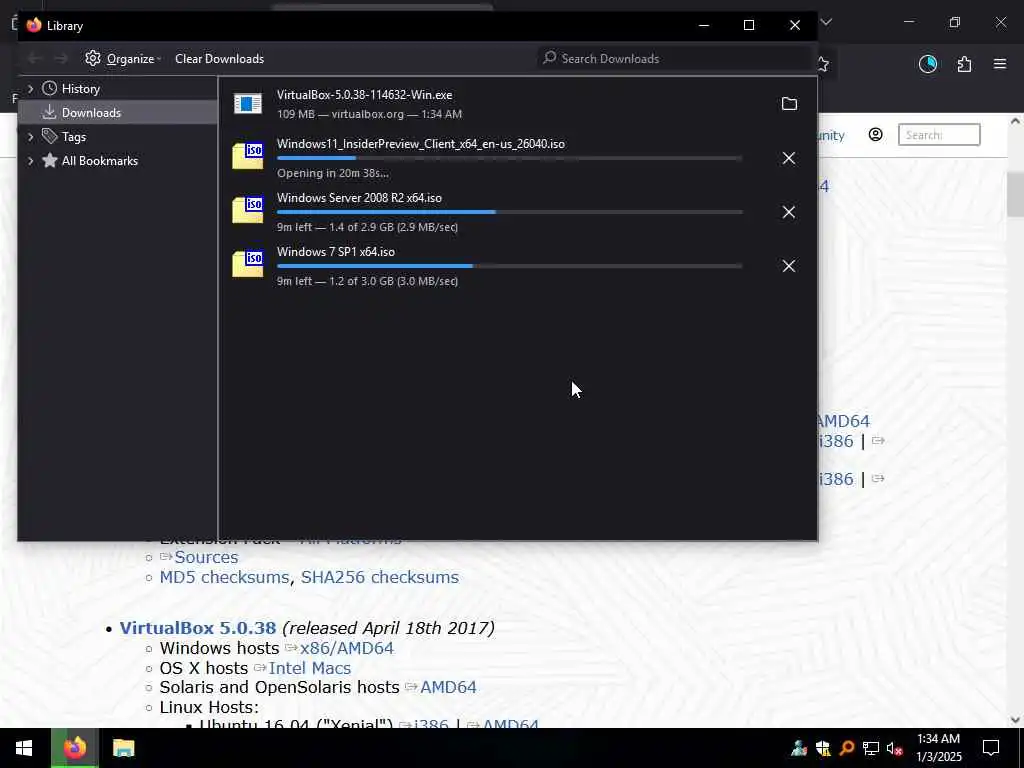
Task: Click the muted volume tray icon
Action: (894, 748)
